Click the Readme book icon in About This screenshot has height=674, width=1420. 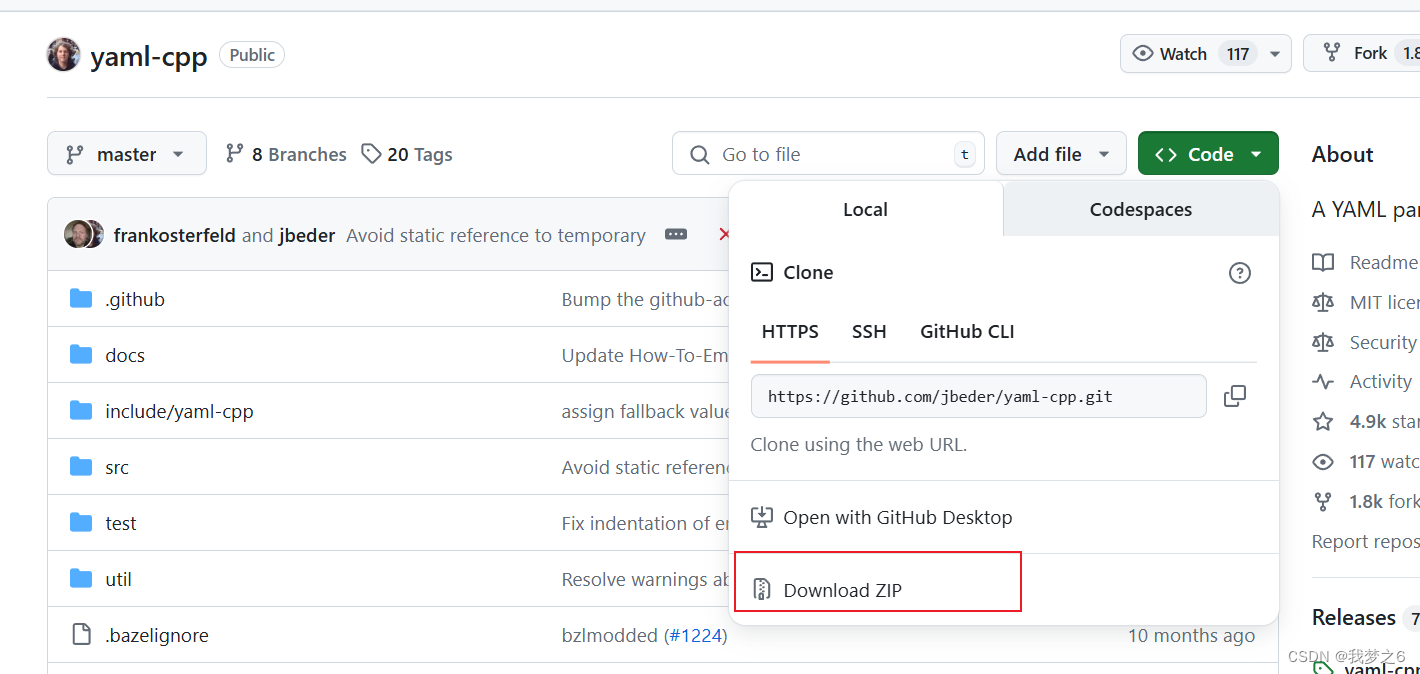click(1322, 261)
